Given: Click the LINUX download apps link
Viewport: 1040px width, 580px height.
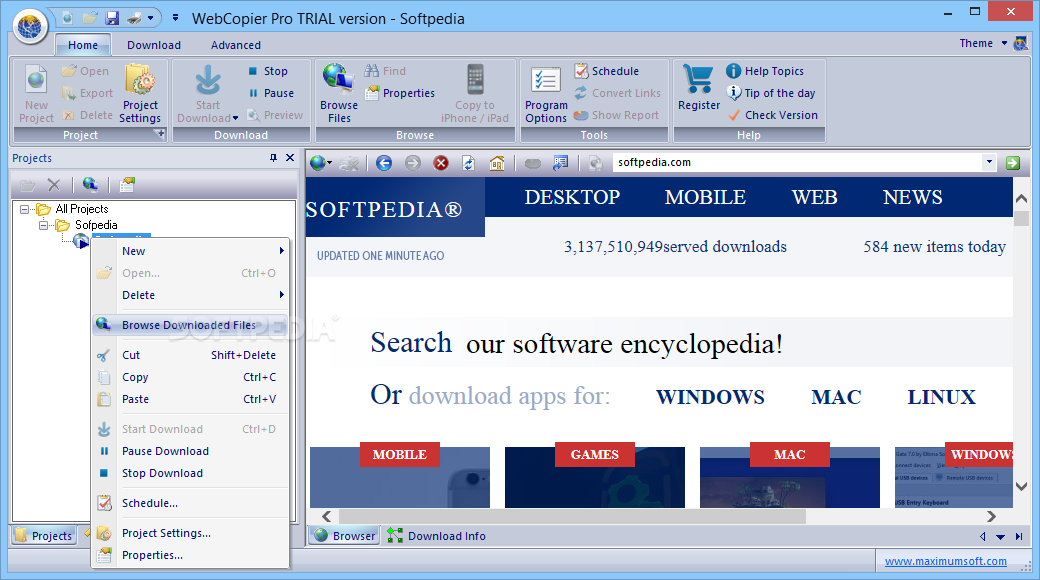Looking at the screenshot, I should [x=941, y=397].
